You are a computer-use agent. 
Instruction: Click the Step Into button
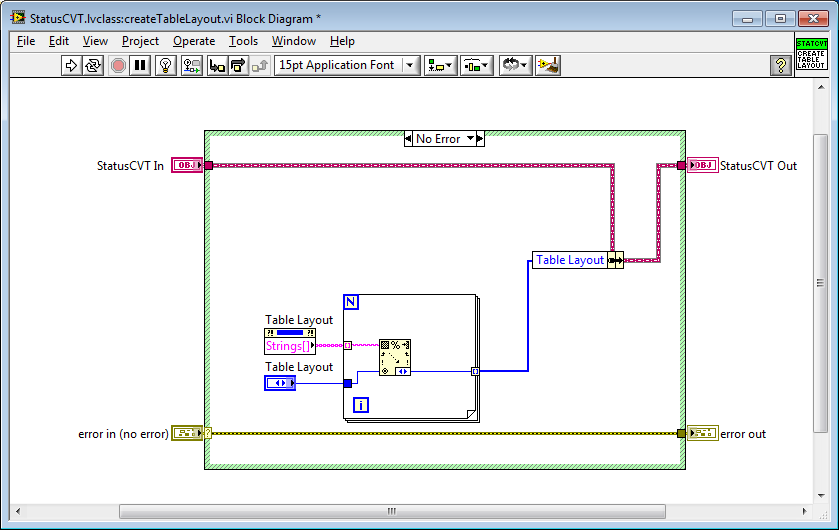(217, 65)
